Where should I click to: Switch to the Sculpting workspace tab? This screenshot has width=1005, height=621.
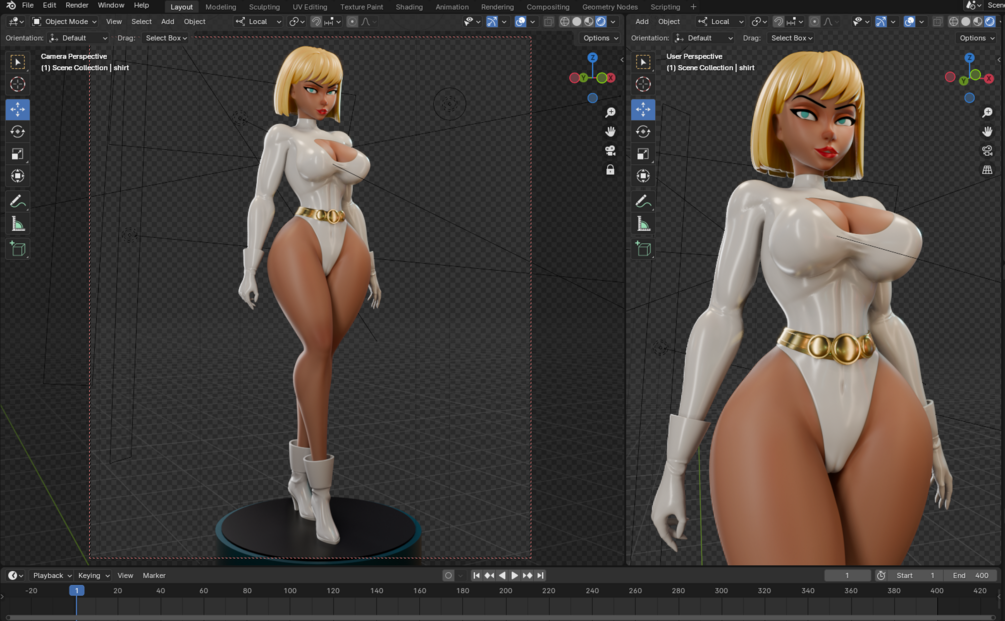point(264,7)
